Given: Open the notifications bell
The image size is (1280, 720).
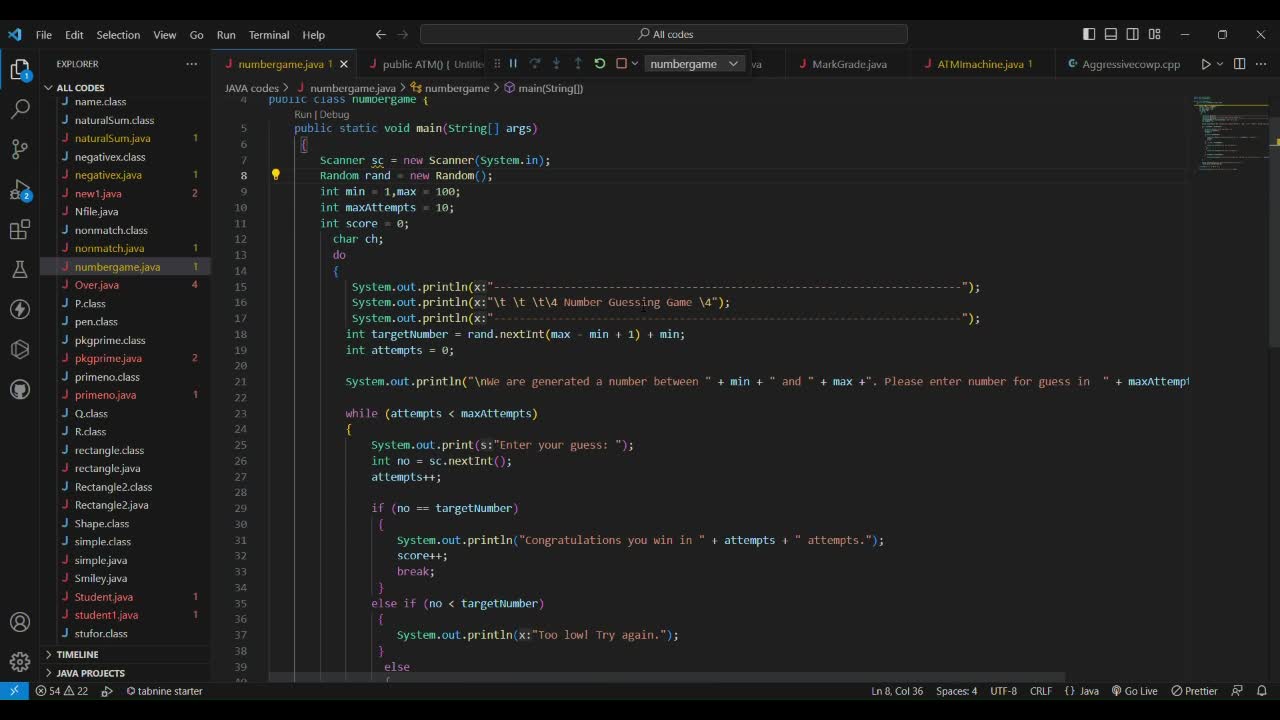Looking at the screenshot, I should pos(1262,691).
